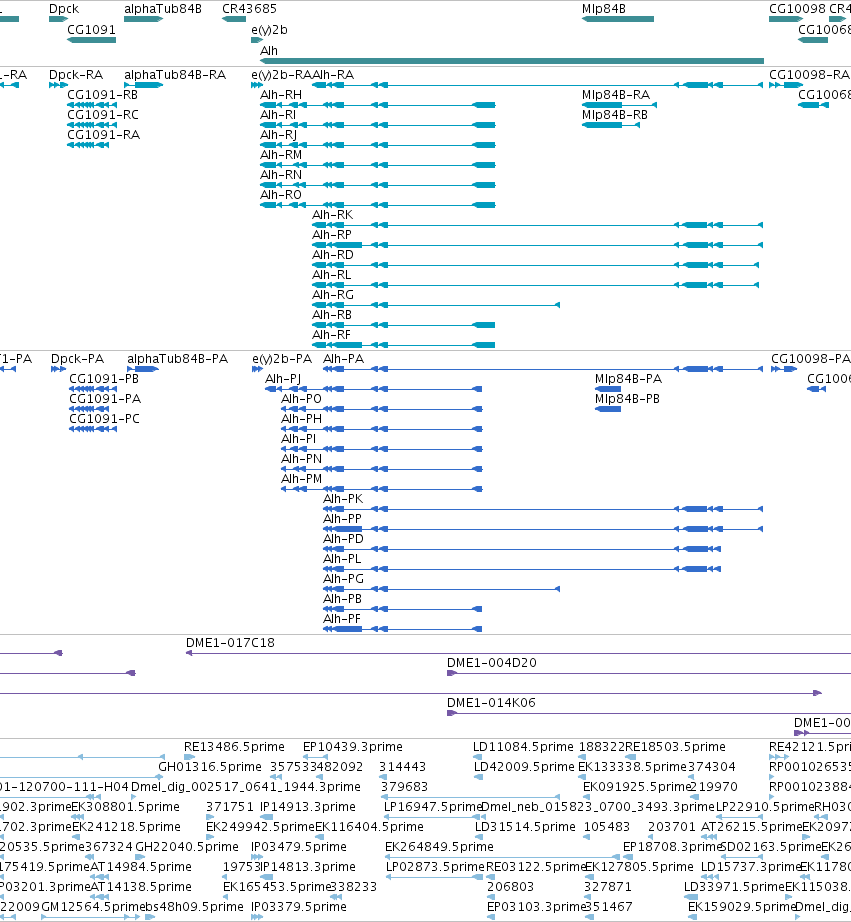Image resolution: width=851 pixels, height=922 pixels.
Task: Select the Mlp84B gene bar
Action: click(x=618, y=19)
